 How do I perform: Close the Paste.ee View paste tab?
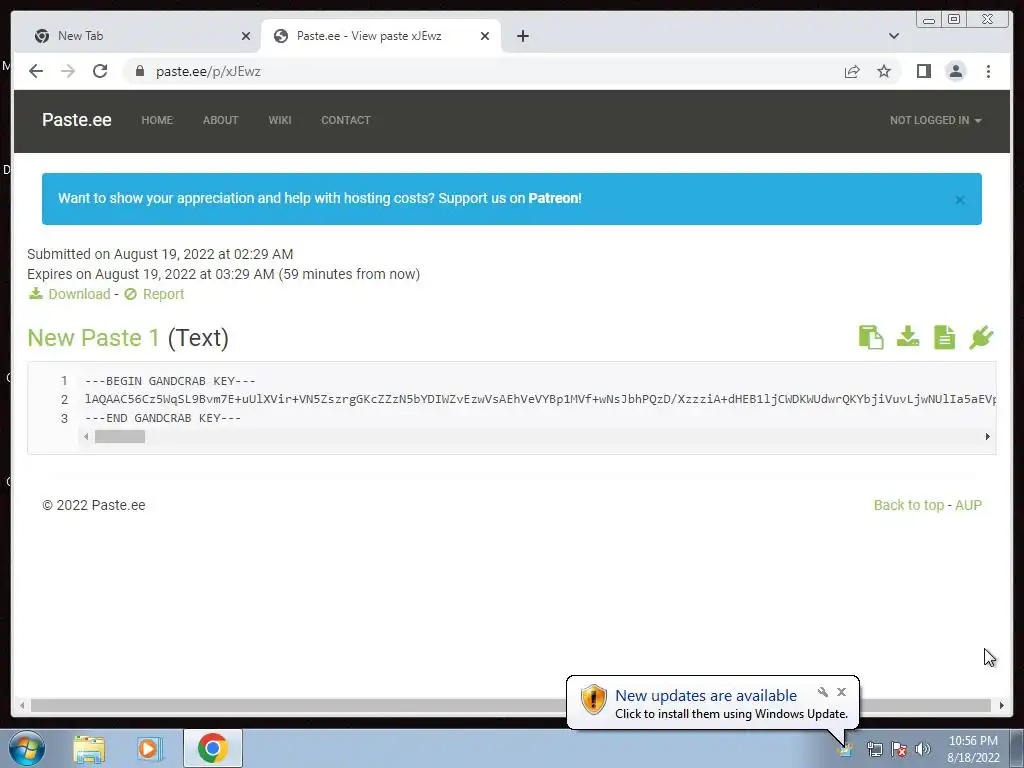pos(485,36)
